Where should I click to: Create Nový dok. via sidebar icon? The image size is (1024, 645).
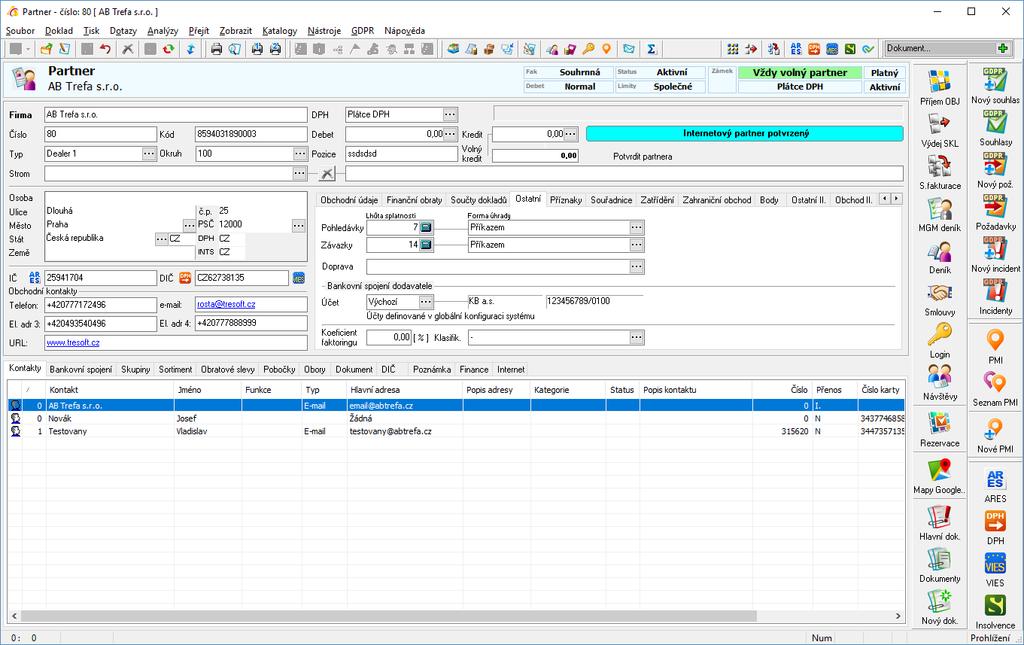click(939, 607)
